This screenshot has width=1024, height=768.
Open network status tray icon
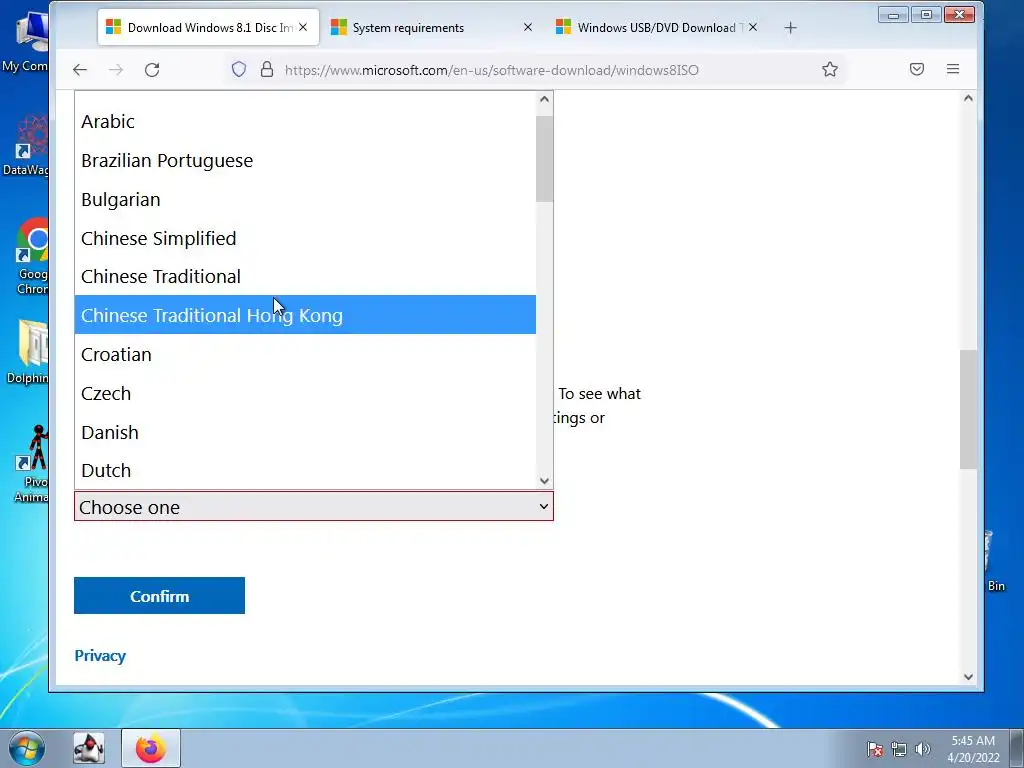(x=899, y=749)
